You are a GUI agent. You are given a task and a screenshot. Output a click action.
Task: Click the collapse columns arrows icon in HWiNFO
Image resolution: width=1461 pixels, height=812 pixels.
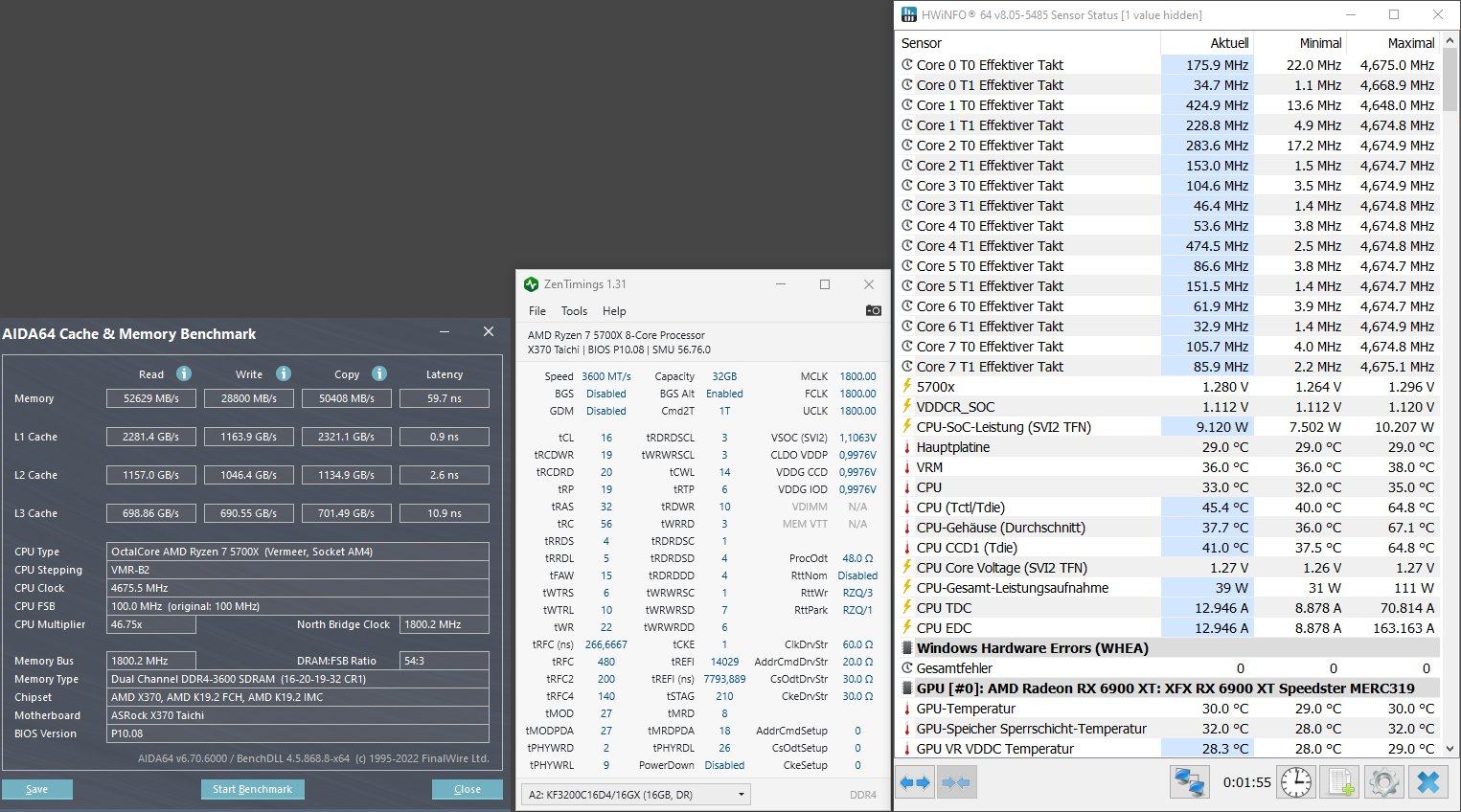point(956,782)
